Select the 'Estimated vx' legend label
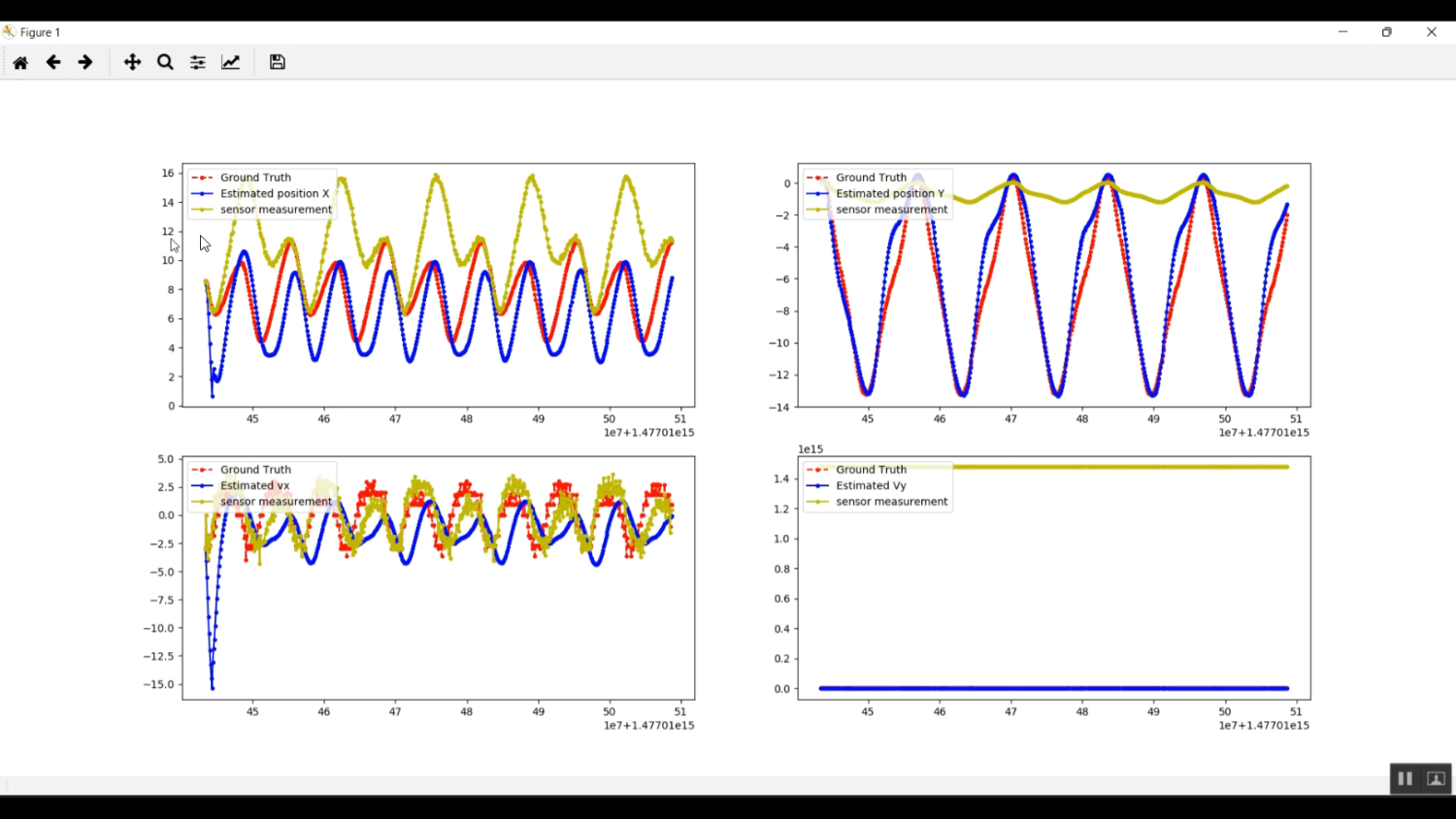This screenshot has height=819, width=1456. (254, 486)
